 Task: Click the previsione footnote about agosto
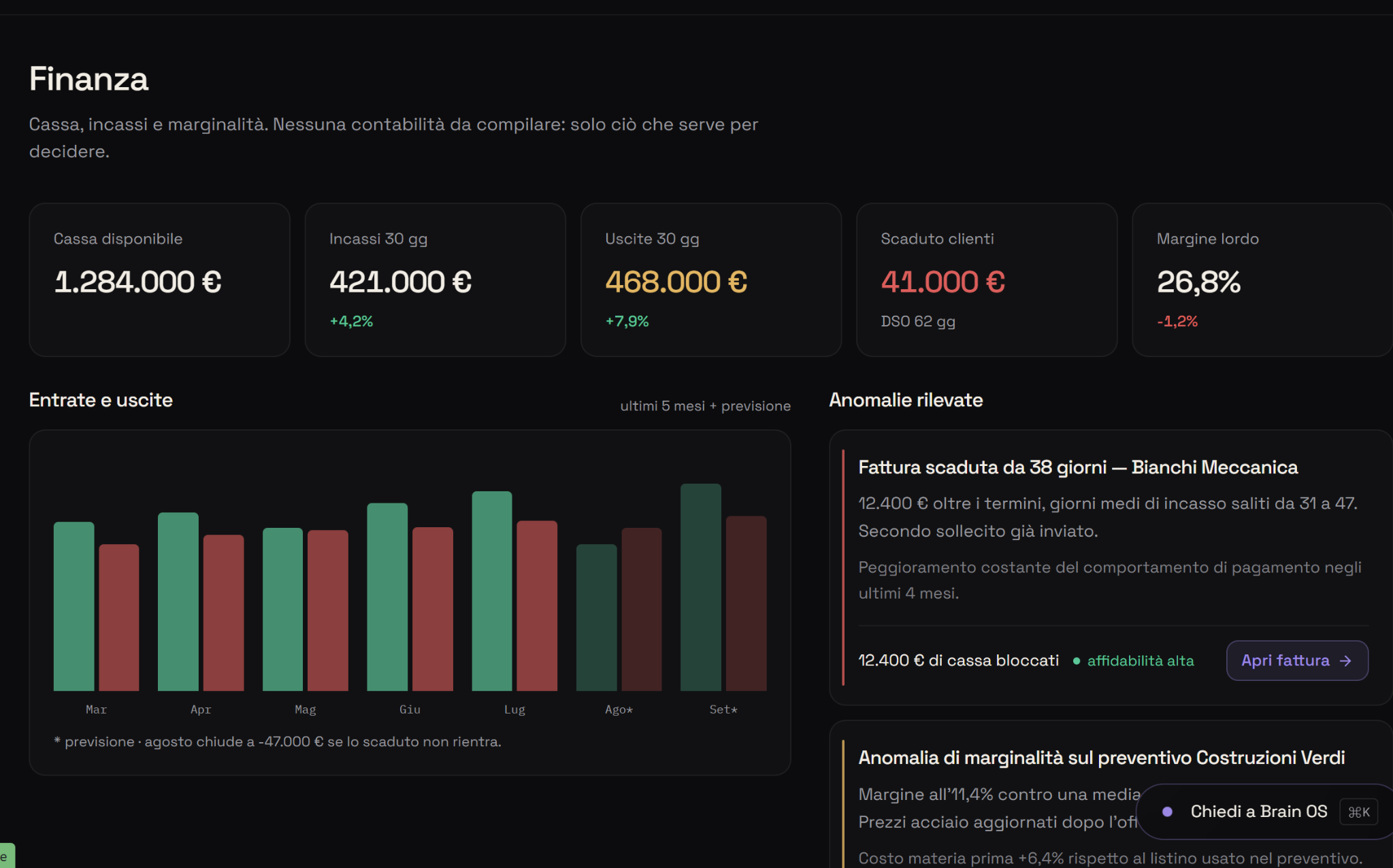278,741
